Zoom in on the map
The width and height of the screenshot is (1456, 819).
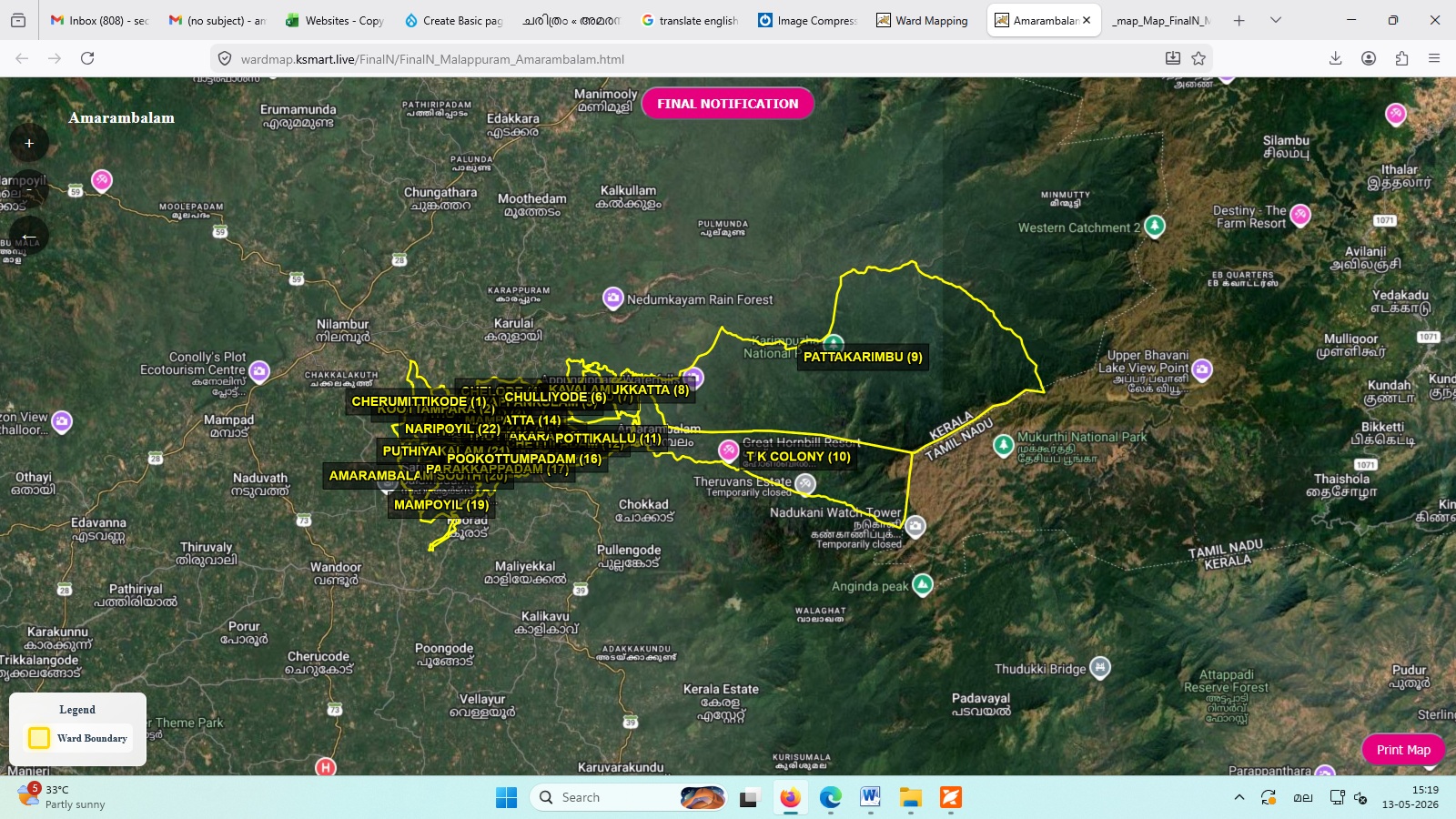pyautogui.click(x=29, y=143)
